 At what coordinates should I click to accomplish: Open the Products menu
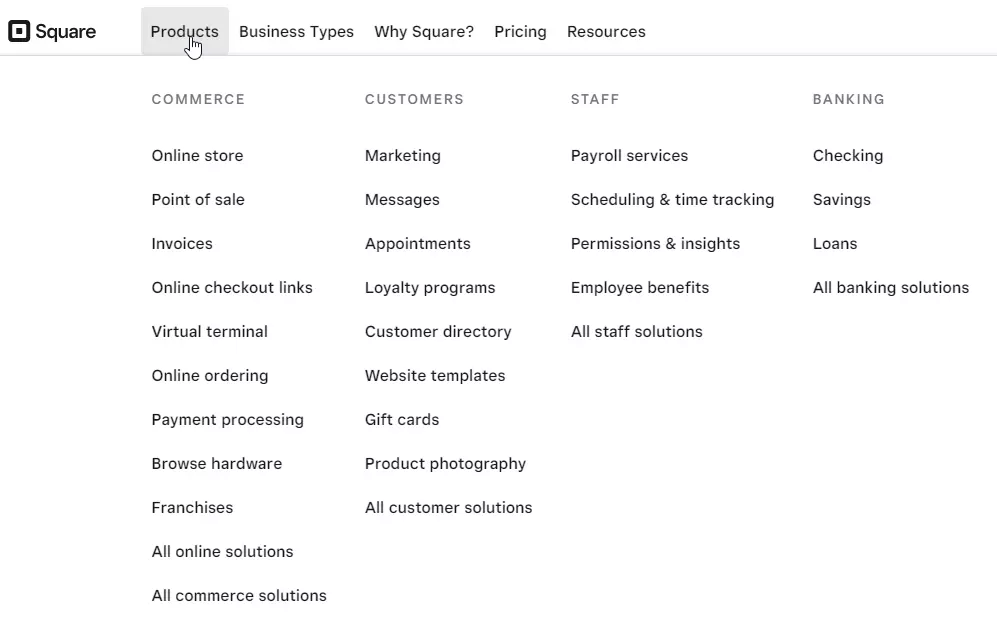pos(184,31)
